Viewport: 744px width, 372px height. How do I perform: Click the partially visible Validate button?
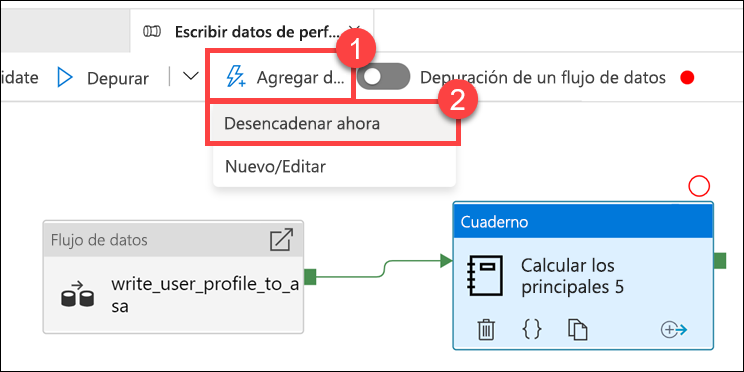pyautogui.click(x=19, y=77)
